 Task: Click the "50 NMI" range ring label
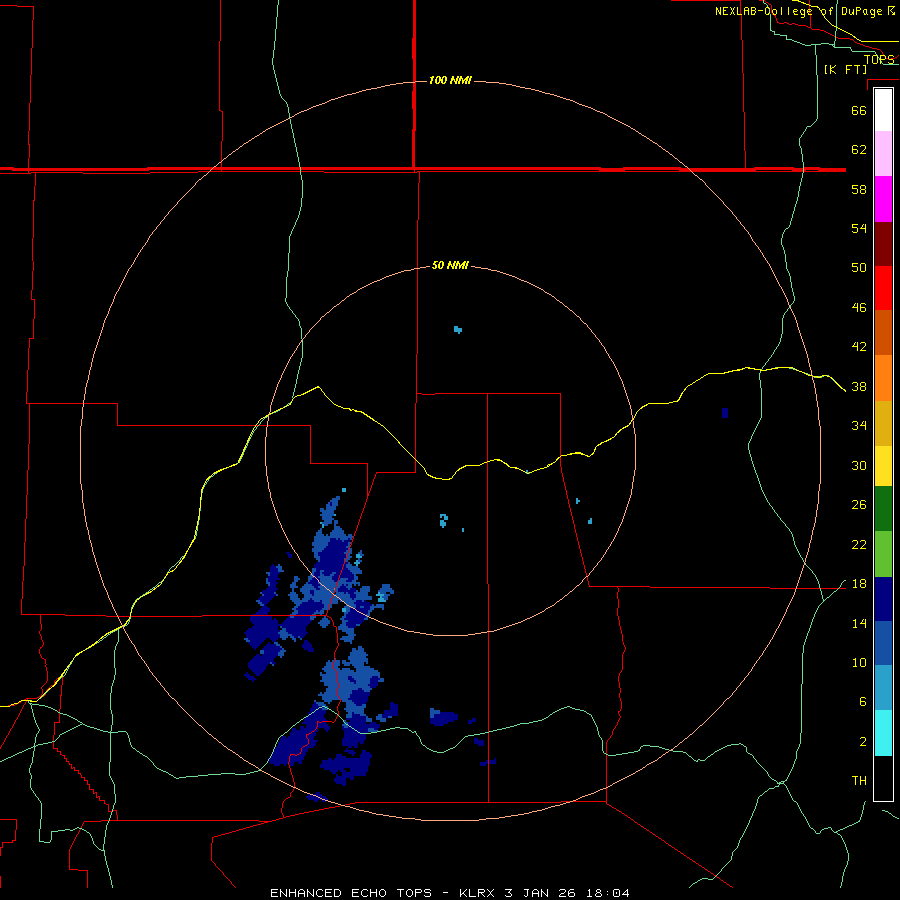(x=450, y=265)
